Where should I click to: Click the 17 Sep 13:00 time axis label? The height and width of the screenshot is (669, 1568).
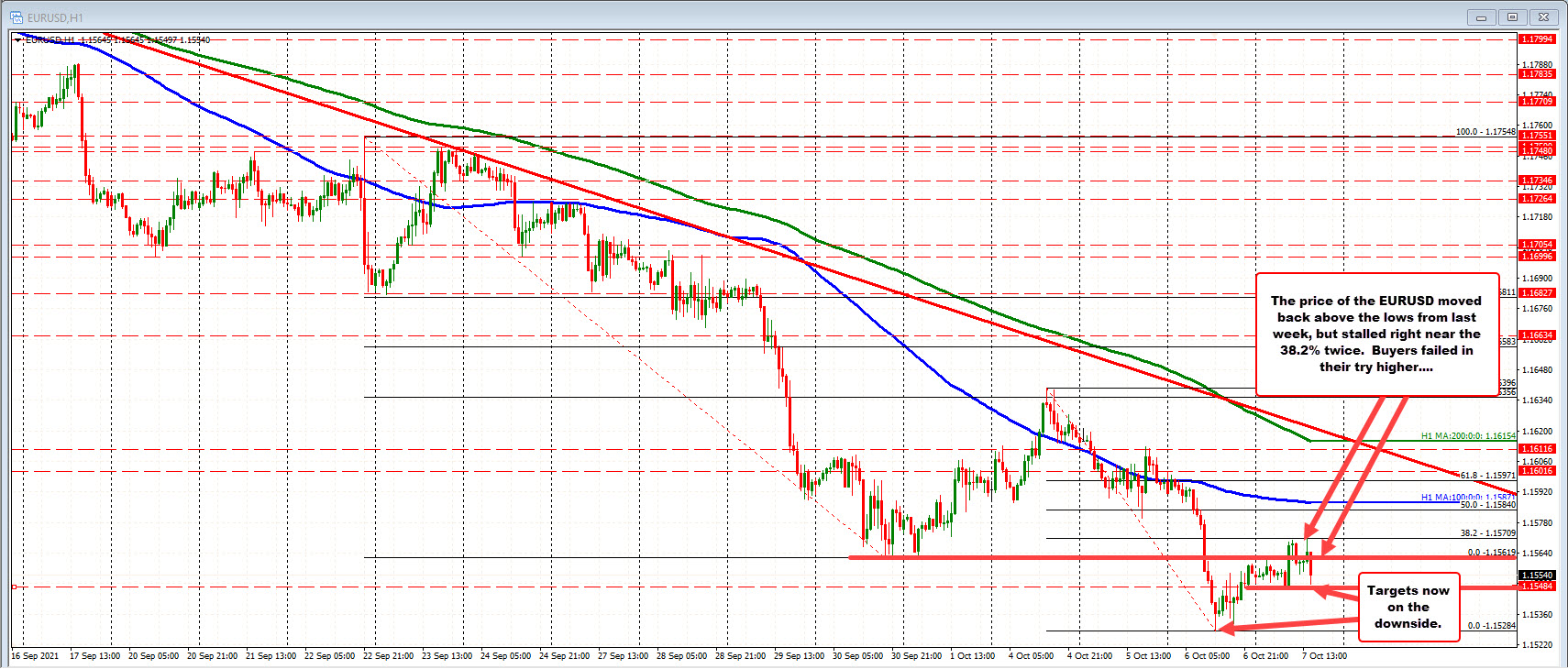point(94,656)
